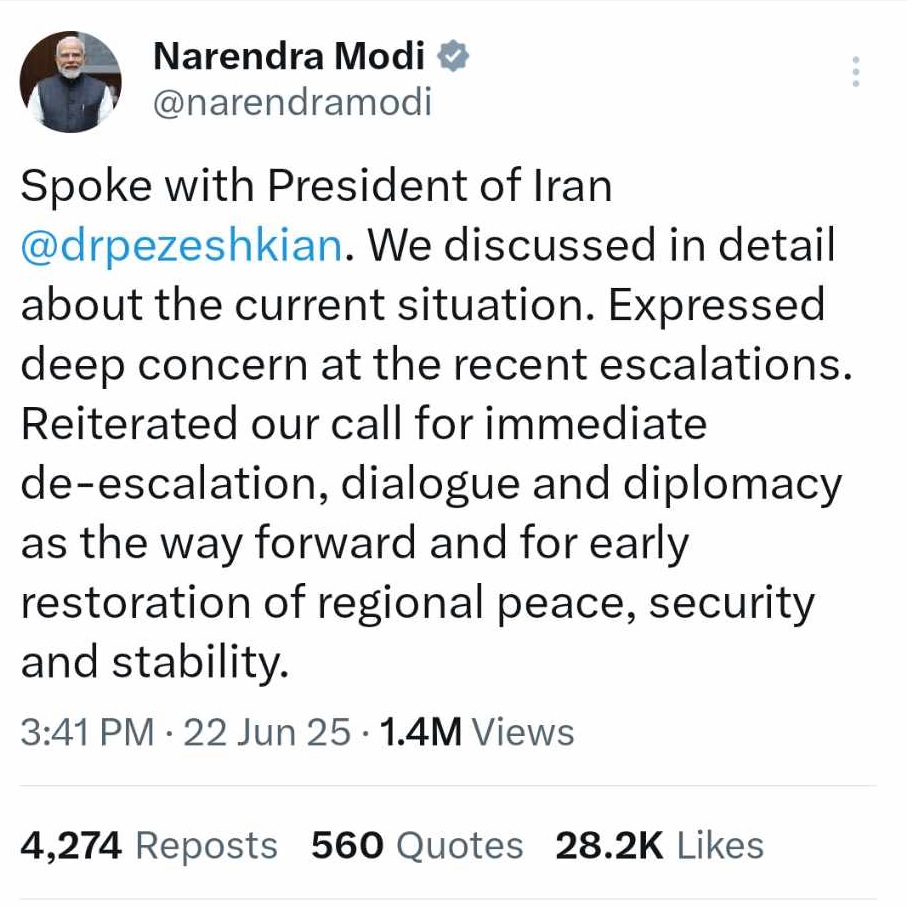Click the phrase "restoration of regional peace, security"

[418, 604]
